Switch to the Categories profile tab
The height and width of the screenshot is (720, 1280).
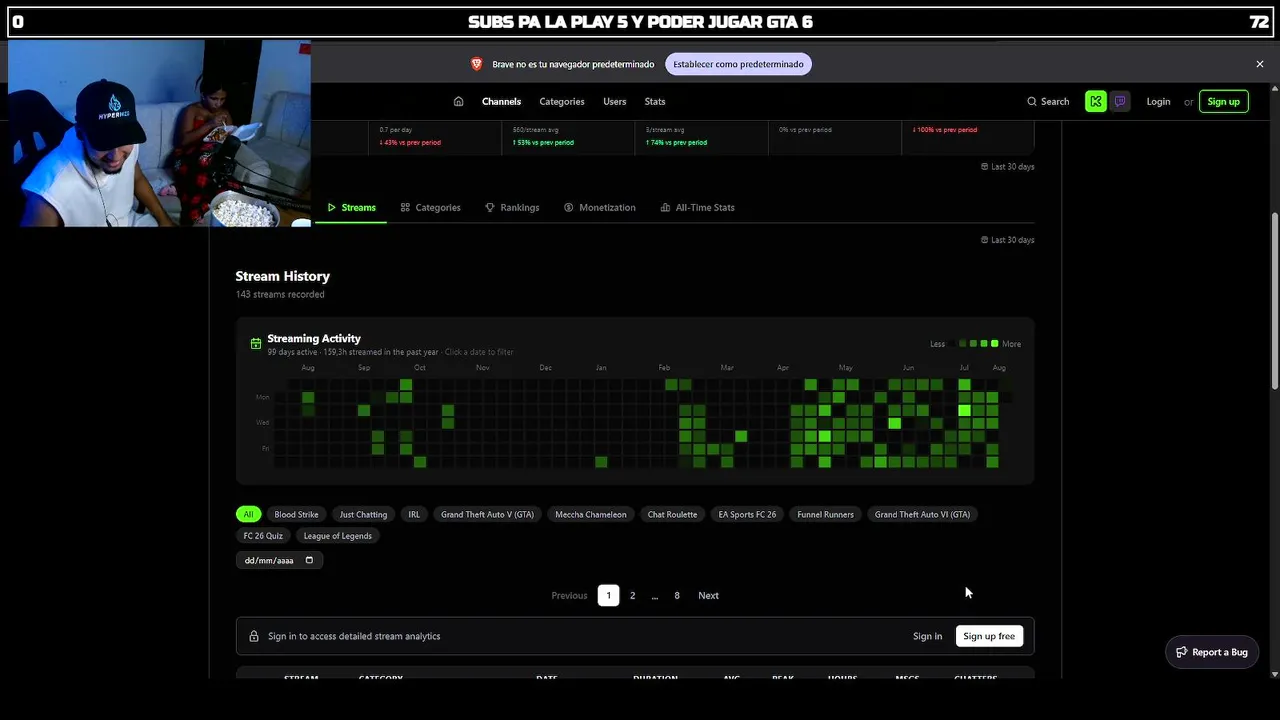coord(430,208)
